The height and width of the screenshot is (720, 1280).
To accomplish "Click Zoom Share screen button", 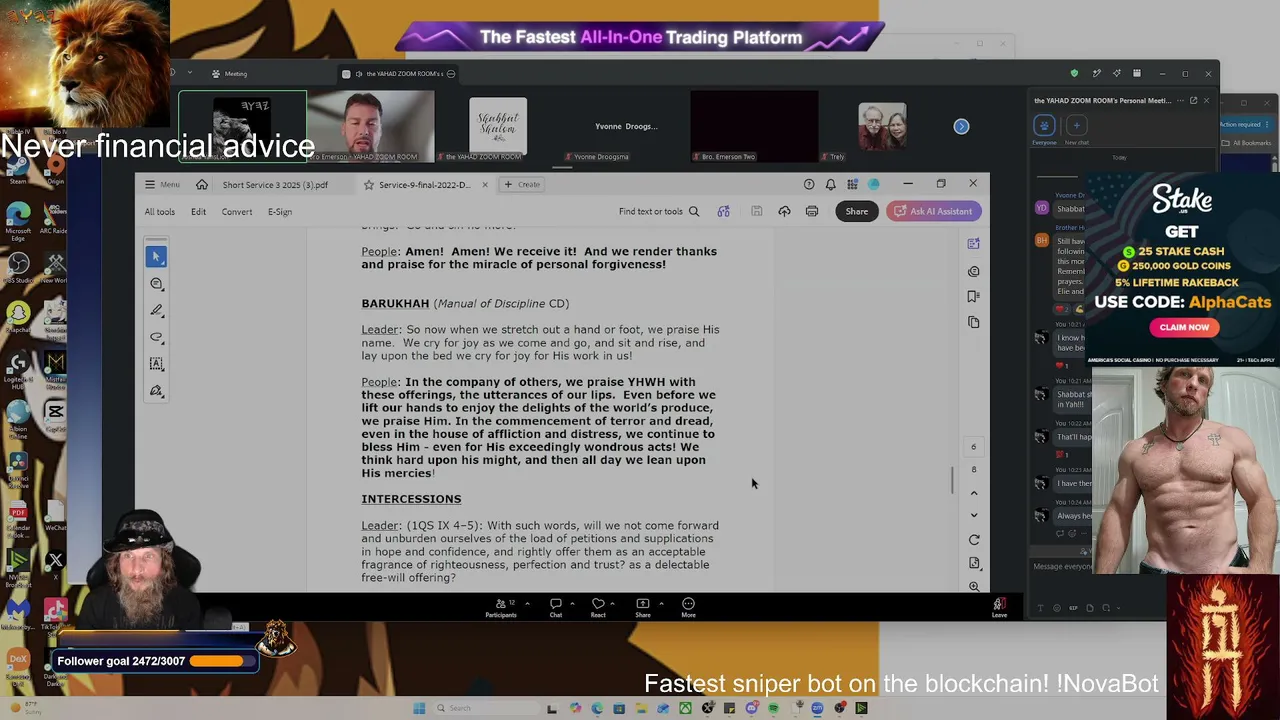I will tap(643, 608).
